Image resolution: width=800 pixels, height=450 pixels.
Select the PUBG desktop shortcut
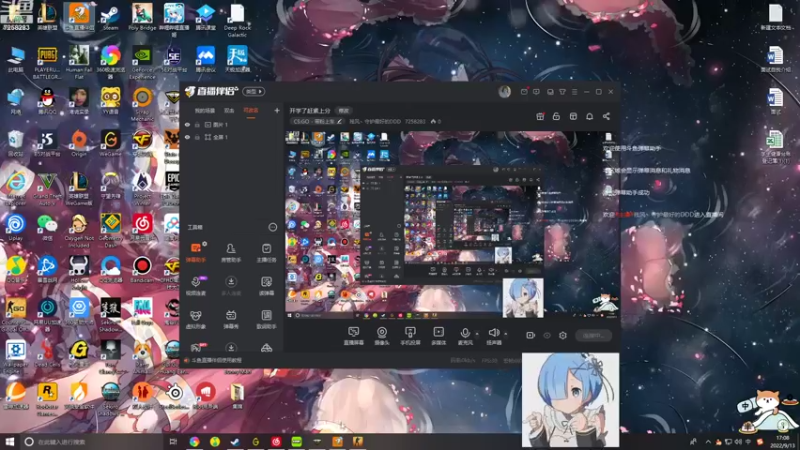47,63
